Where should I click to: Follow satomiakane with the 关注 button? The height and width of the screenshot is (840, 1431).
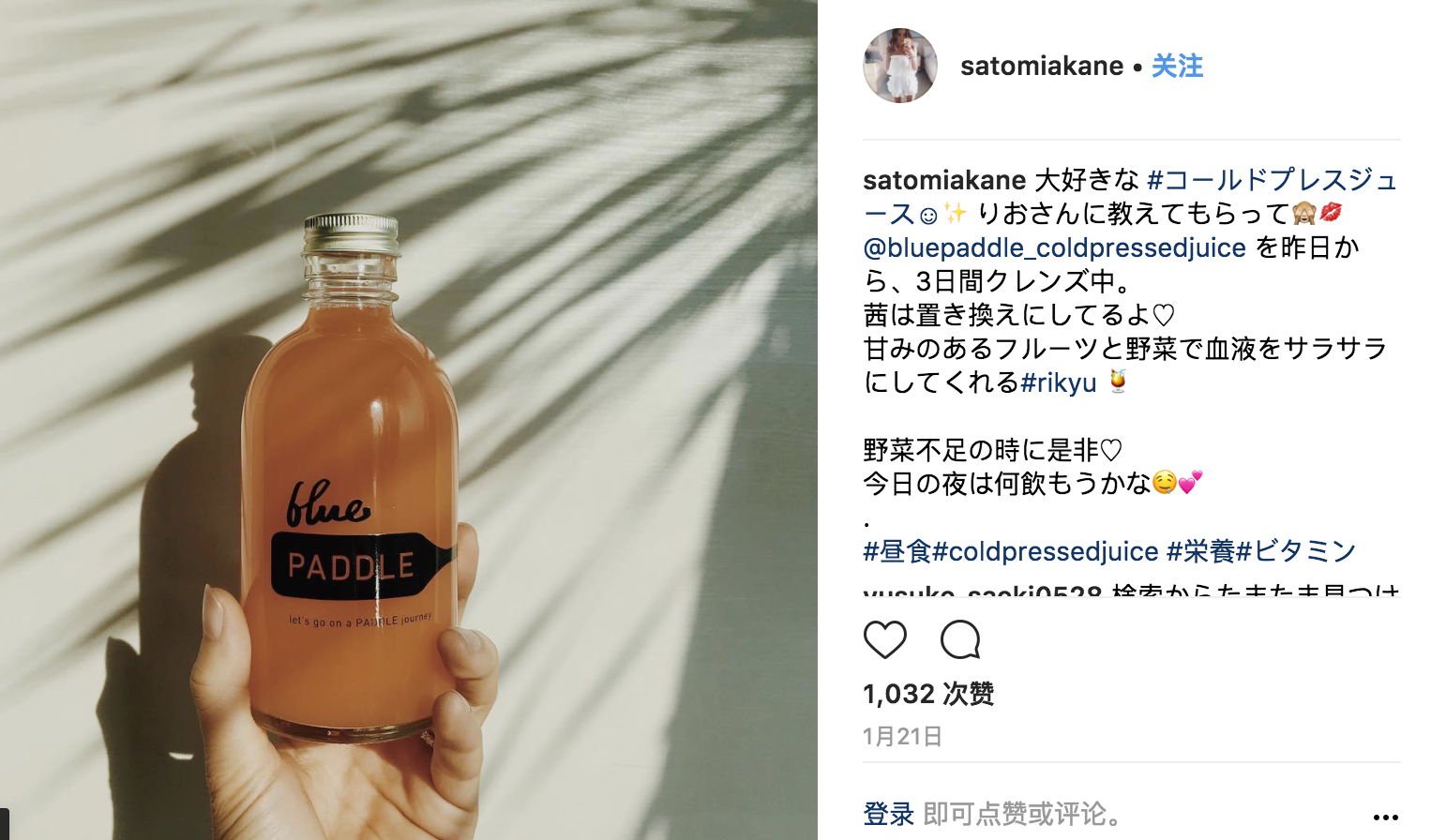pos(1177,66)
